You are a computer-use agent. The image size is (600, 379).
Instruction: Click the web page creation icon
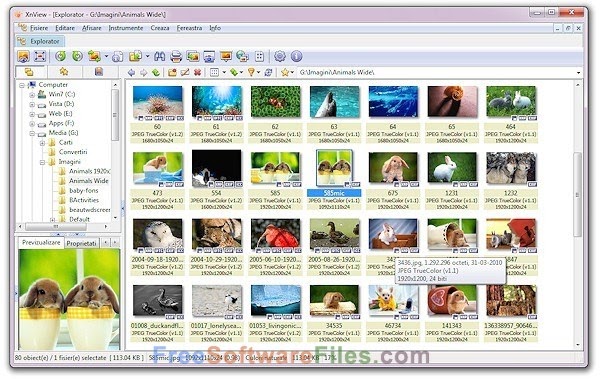[x=243, y=57]
